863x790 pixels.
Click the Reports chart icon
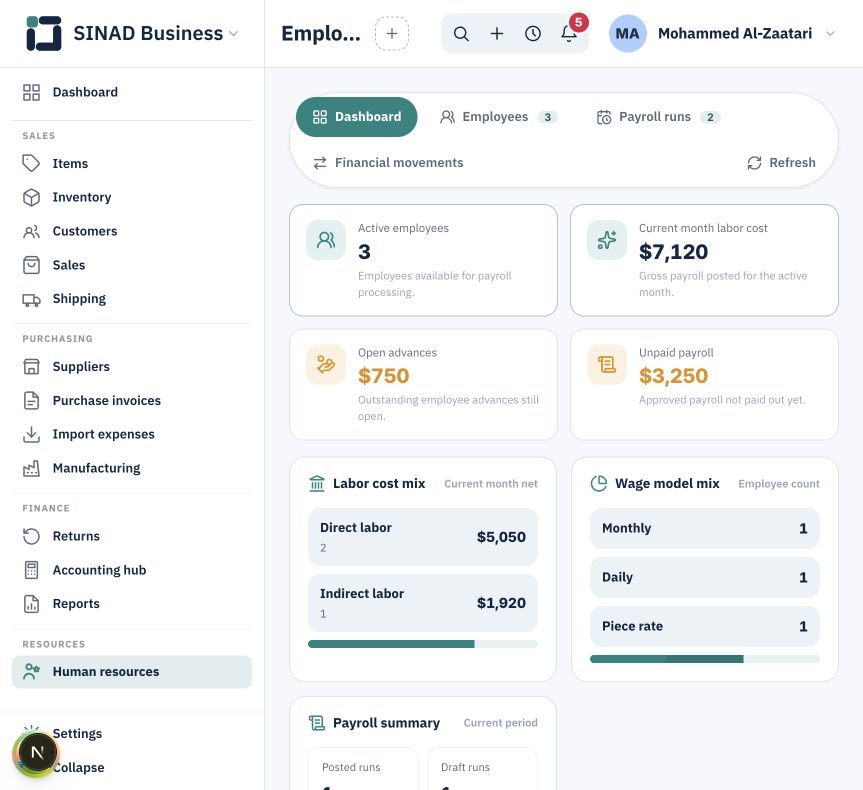(x=31, y=604)
